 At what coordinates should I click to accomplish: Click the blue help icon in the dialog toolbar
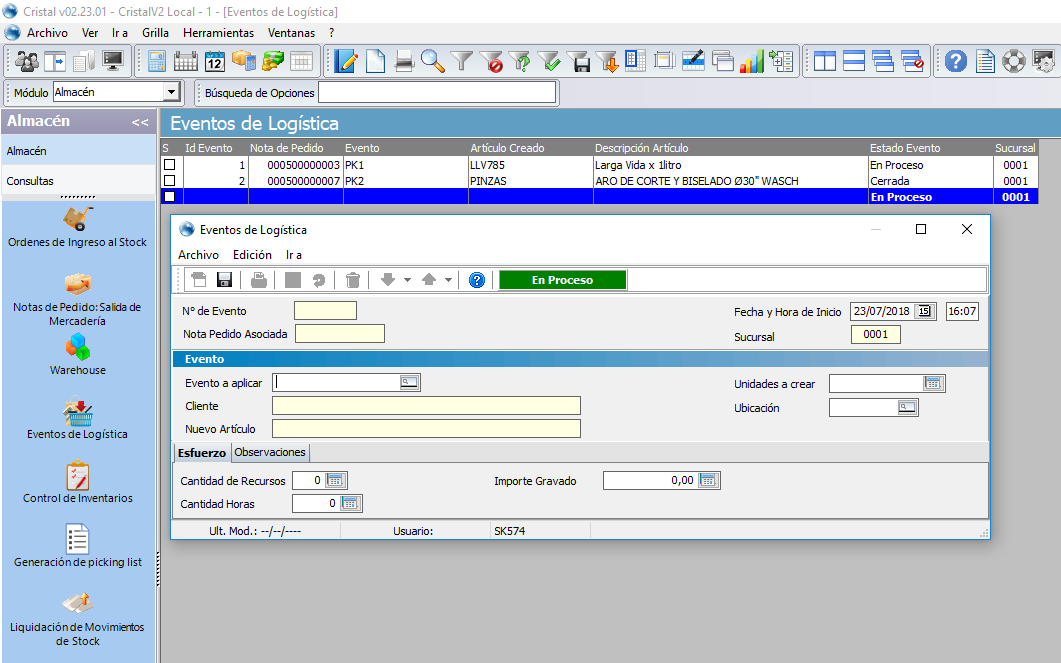pos(477,280)
